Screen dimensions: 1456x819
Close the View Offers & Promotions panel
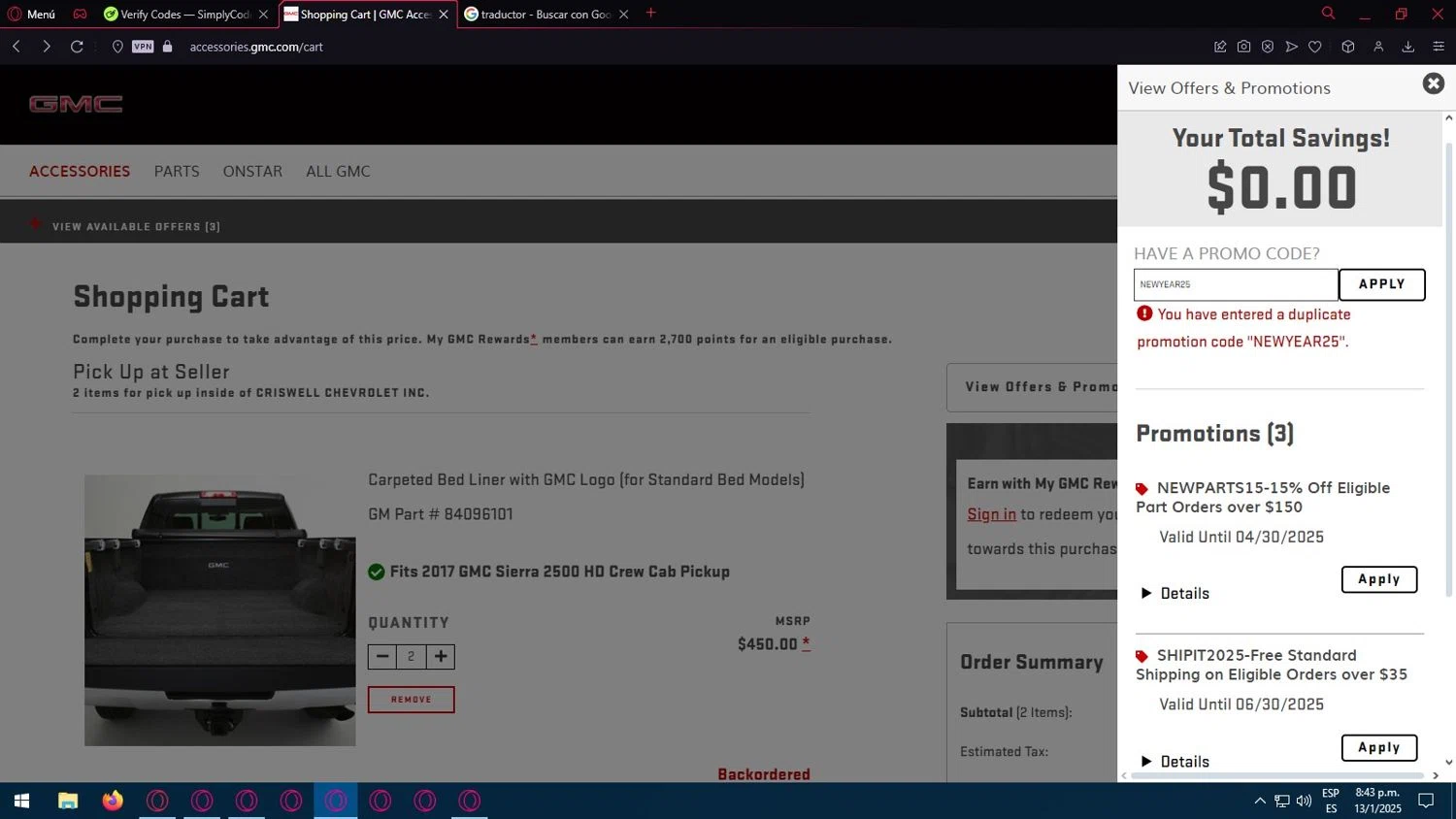[x=1433, y=83]
